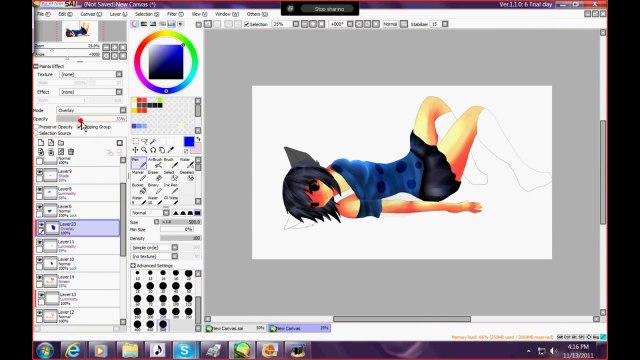Open Internet Explorer from the taskbar
Viewport: 640px width, 360px height.
(73, 350)
